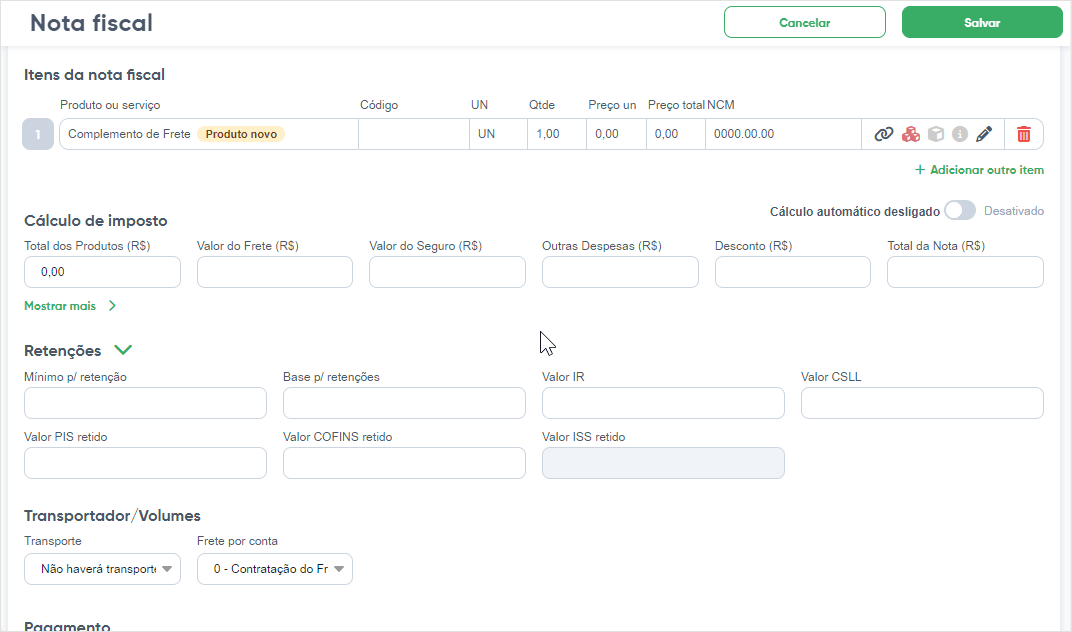Image resolution: width=1072 pixels, height=632 pixels.
Task: Click the Total da Nota input field
Action: point(965,272)
